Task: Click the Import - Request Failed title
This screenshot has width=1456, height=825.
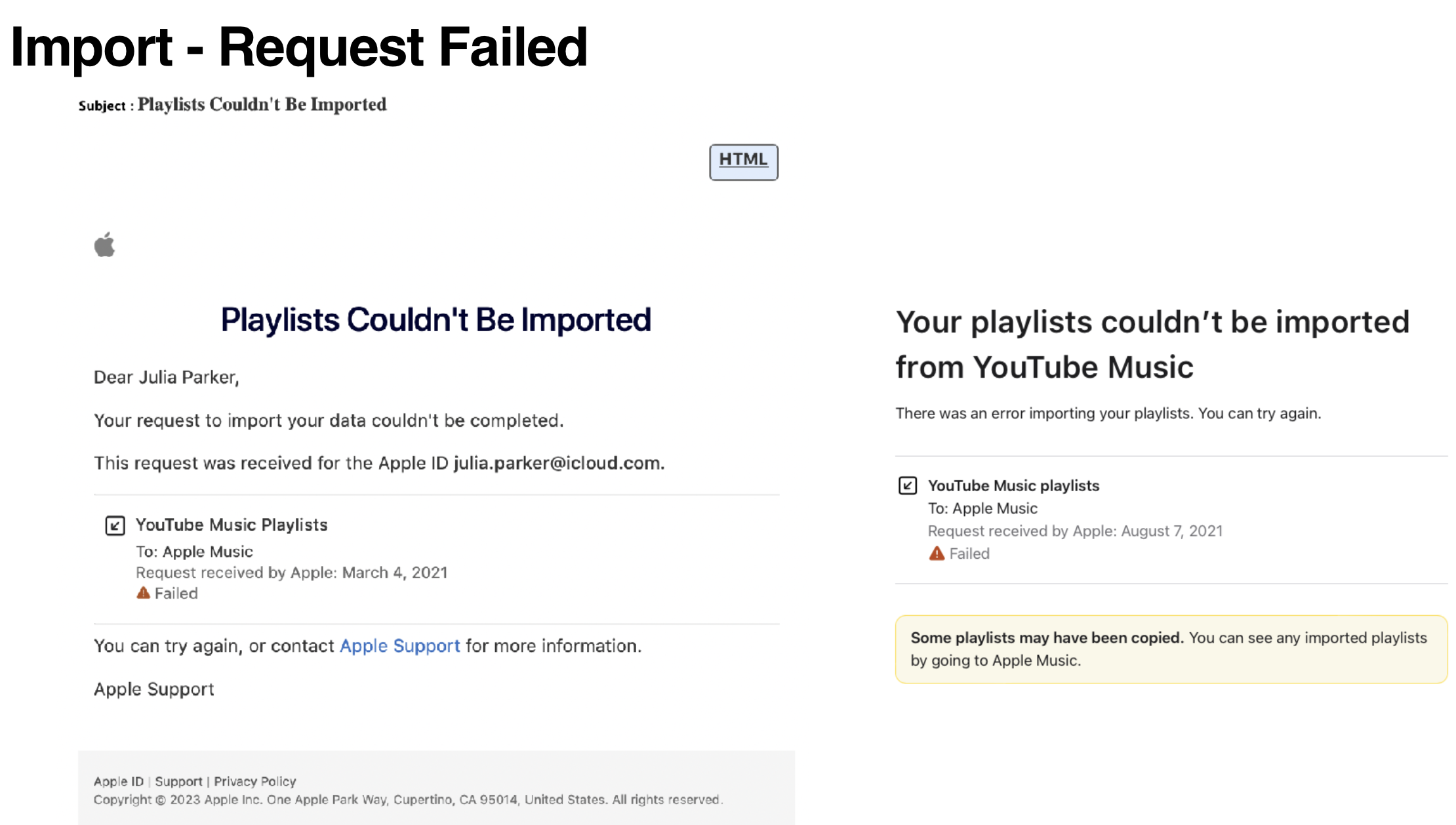Action: point(299,47)
